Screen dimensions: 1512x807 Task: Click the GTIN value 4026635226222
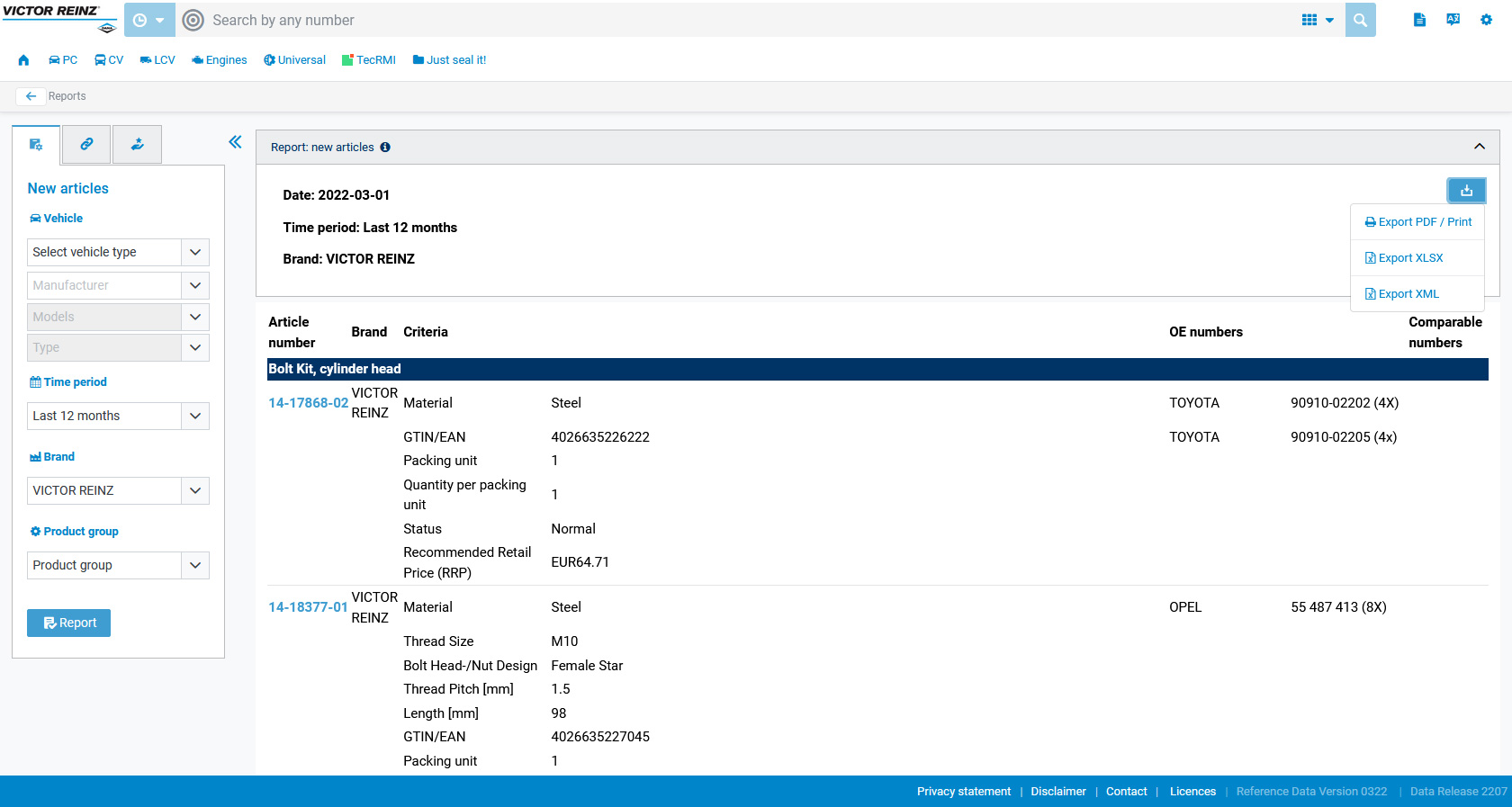pyautogui.click(x=600, y=437)
